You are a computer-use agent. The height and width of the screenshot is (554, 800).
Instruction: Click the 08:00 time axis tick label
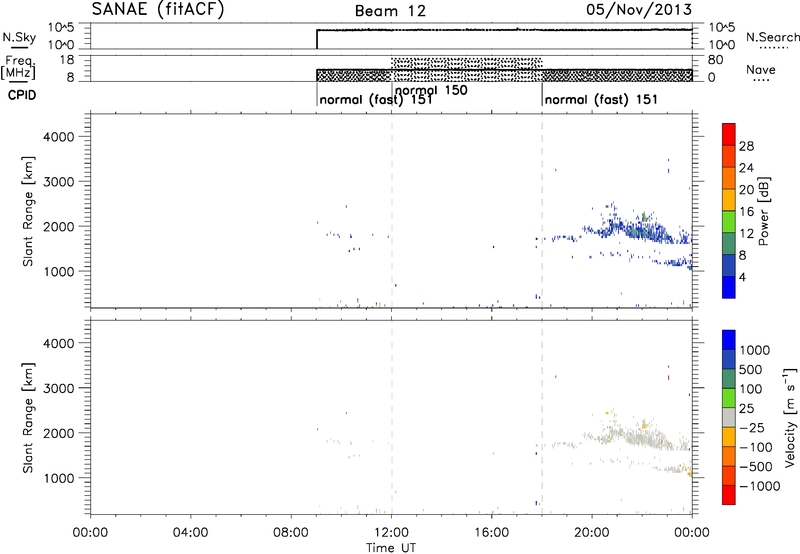point(291,533)
